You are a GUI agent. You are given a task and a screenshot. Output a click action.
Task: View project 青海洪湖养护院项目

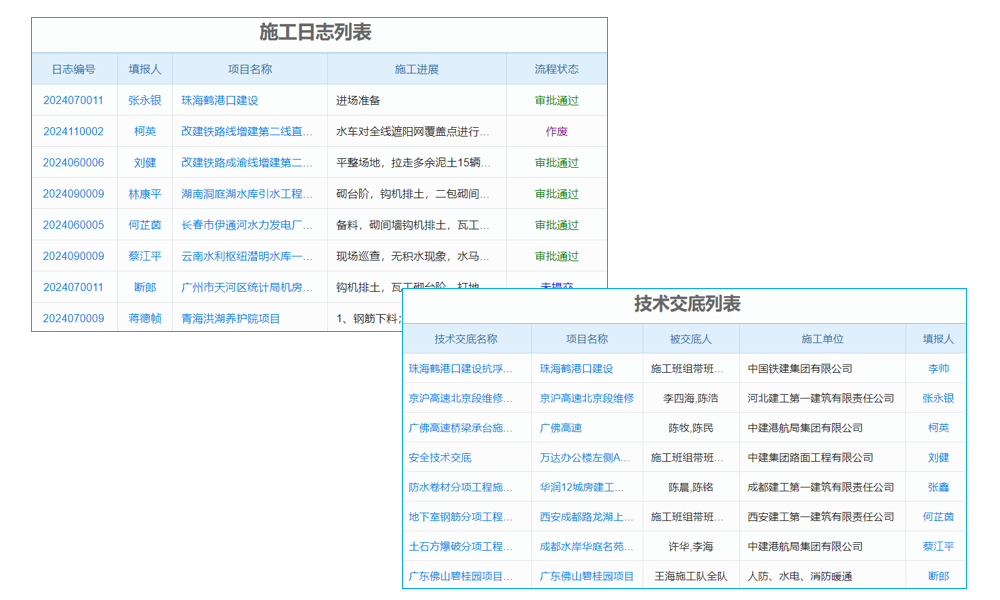pyautogui.click(x=229, y=318)
